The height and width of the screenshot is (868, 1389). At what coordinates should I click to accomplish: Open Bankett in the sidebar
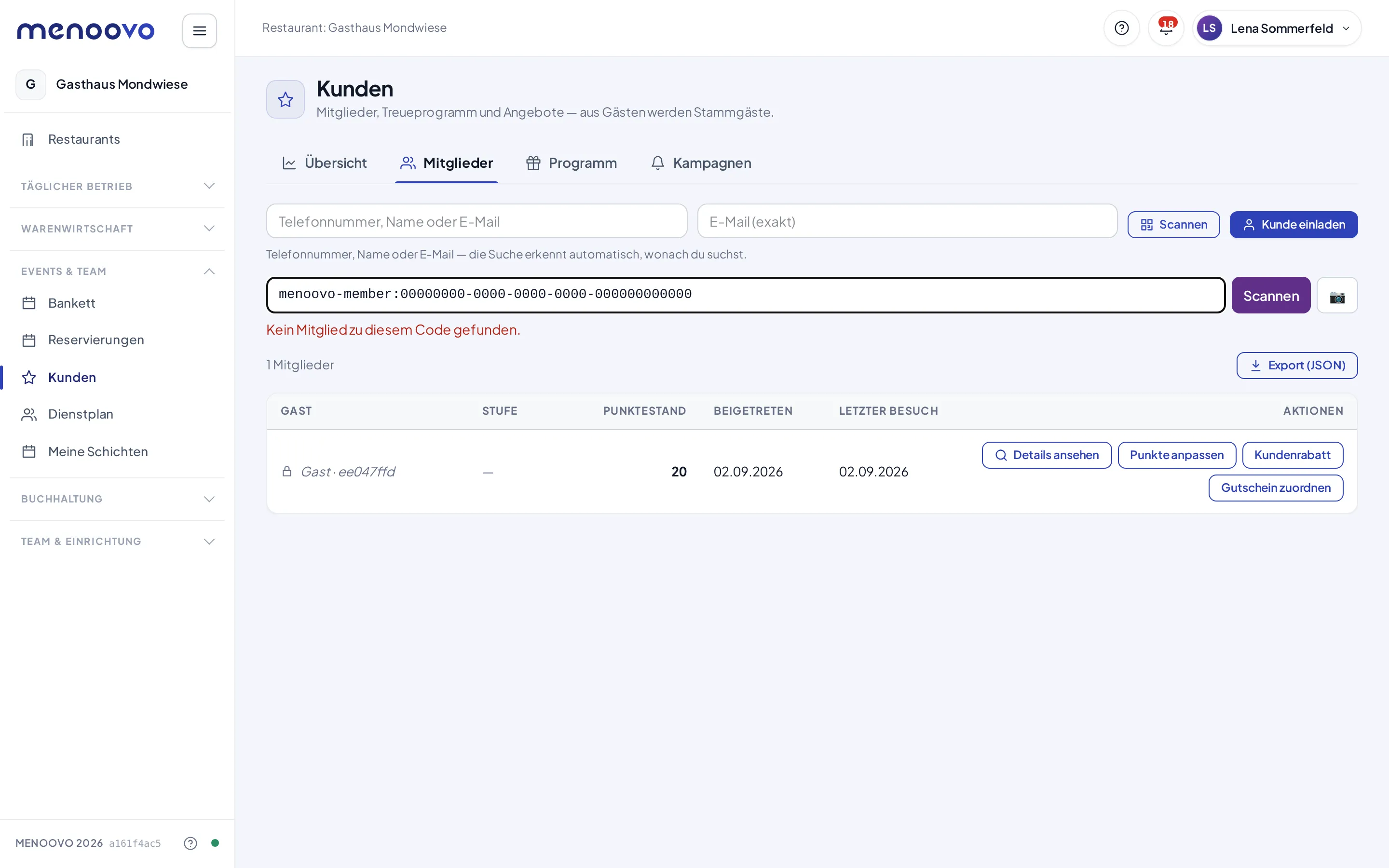(x=117, y=303)
